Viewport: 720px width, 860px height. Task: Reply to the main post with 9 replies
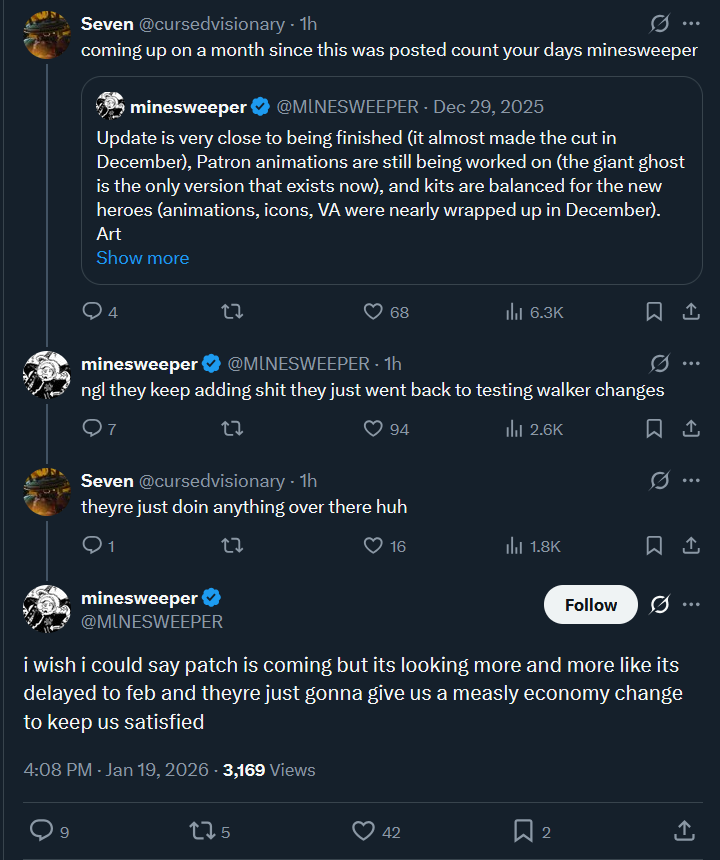pyautogui.click(x=41, y=830)
